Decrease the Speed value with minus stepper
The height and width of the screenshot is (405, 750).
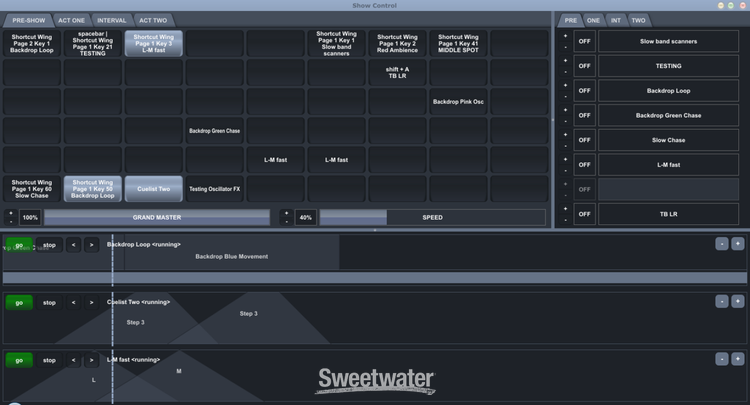click(286, 221)
